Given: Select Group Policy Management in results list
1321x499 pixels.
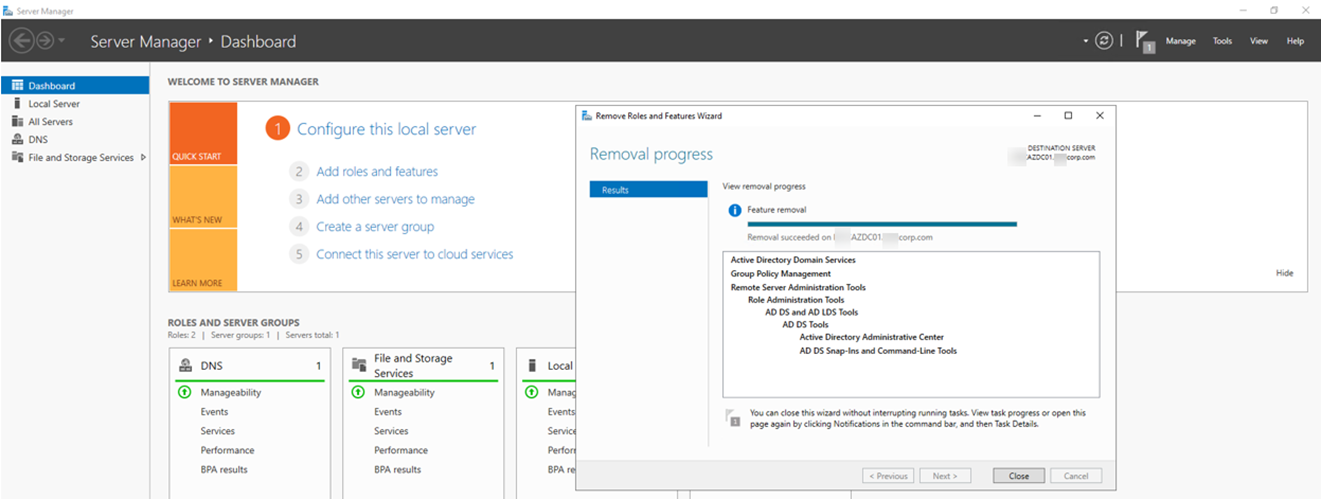Looking at the screenshot, I should 781,274.
